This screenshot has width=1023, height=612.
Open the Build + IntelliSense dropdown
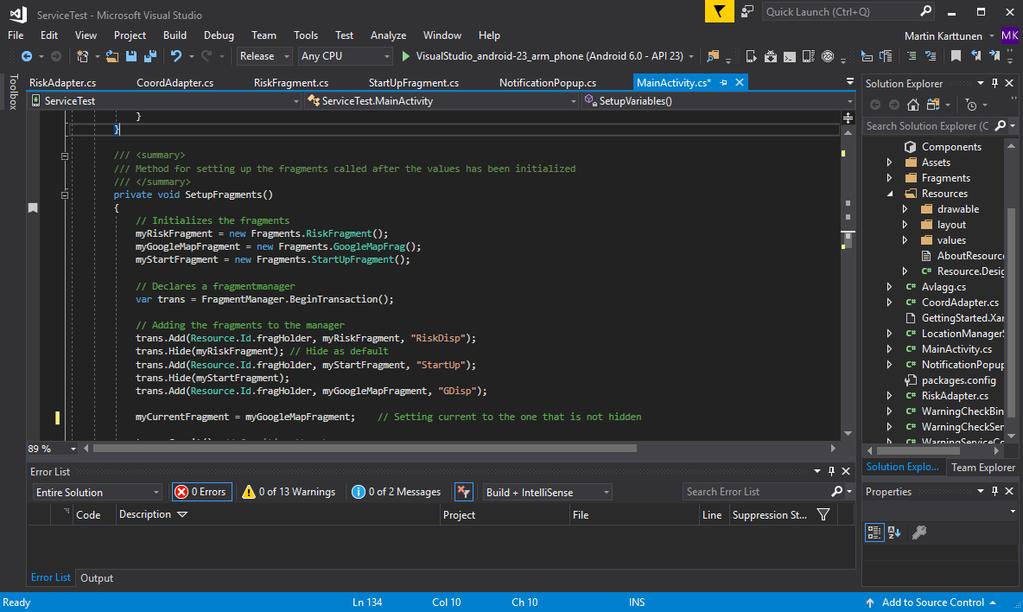tap(547, 492)
